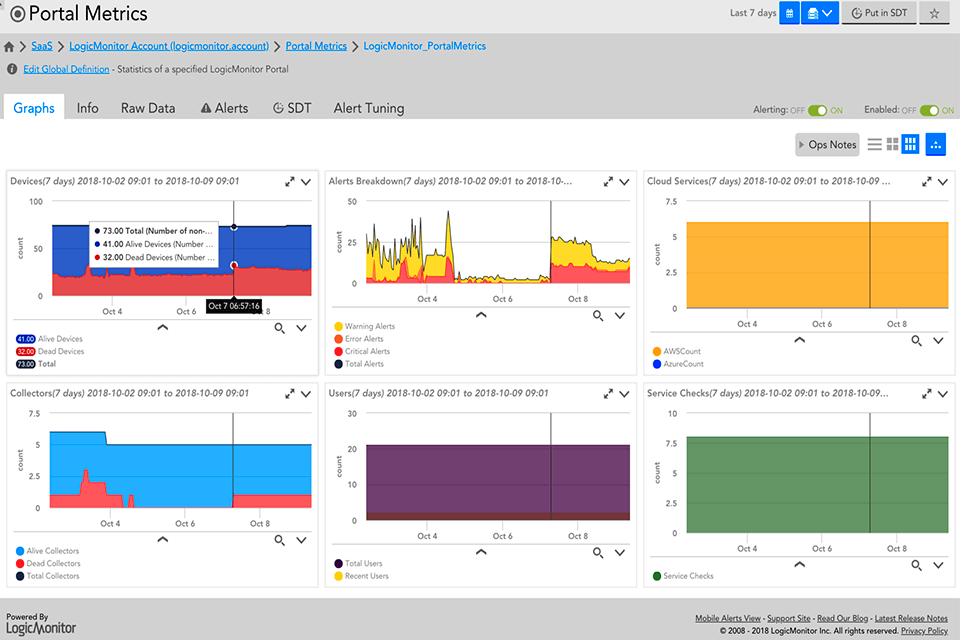Toggle Dead Devices legend series
This screenshot has width=960, height=640.
coord(50,352)
